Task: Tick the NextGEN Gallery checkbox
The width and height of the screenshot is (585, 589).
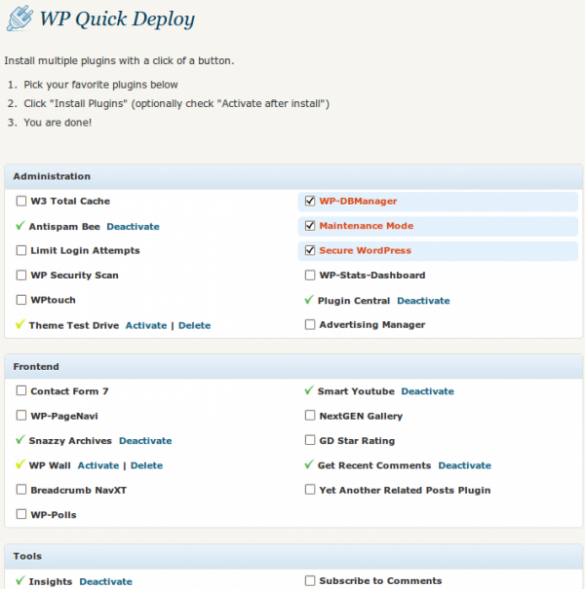Action: (310, 415)
